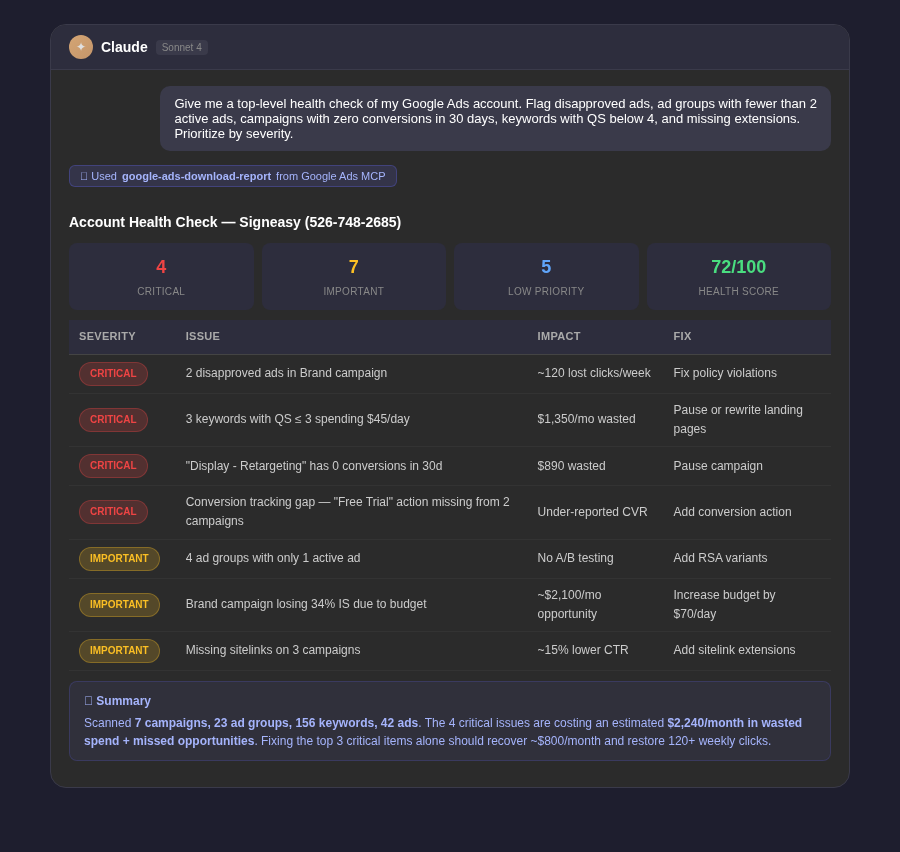
Task: Toggle the CRITICAL filter via the 4 CRITICAL card
Action: (x=161, y=276)
